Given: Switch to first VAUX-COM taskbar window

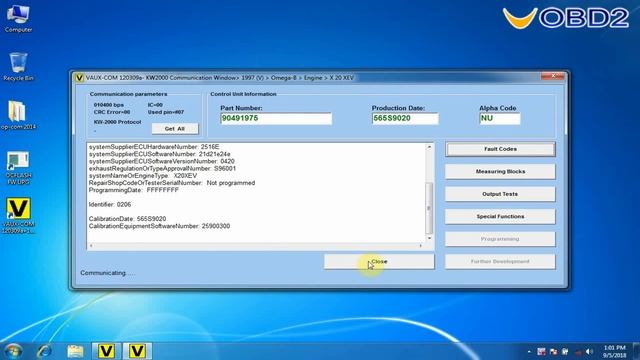Looking at the screenshot, I should point(106,351).
